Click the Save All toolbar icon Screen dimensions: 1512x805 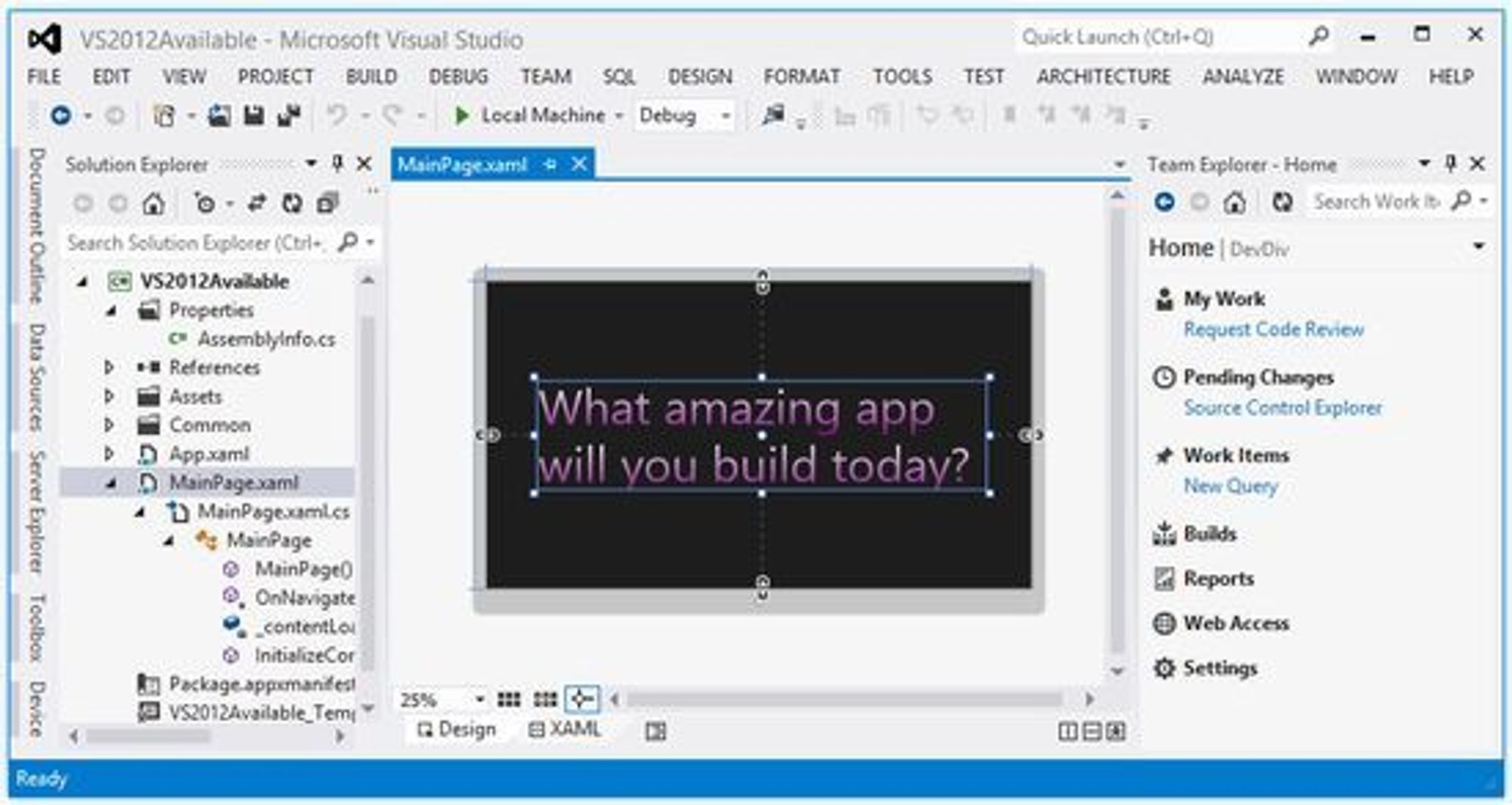click(x=289, y=116)
